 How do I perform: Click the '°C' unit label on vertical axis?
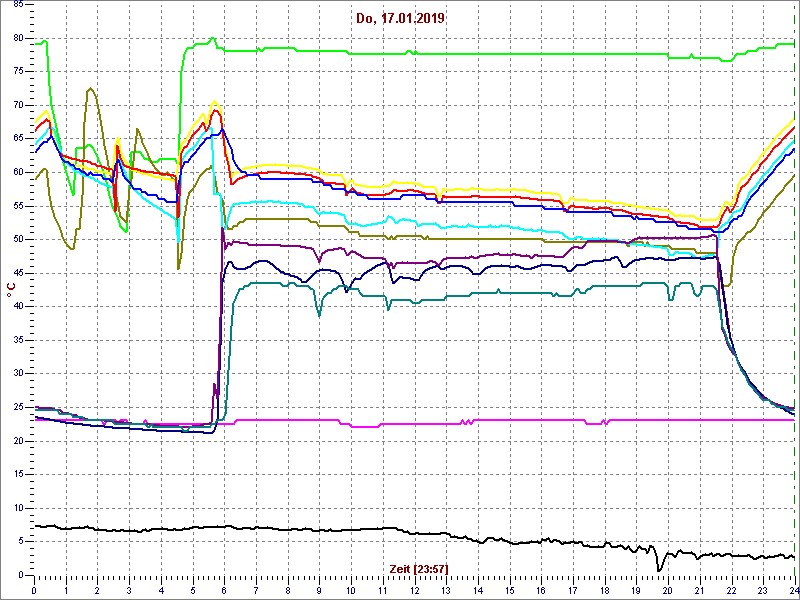[x=11, y=290]
